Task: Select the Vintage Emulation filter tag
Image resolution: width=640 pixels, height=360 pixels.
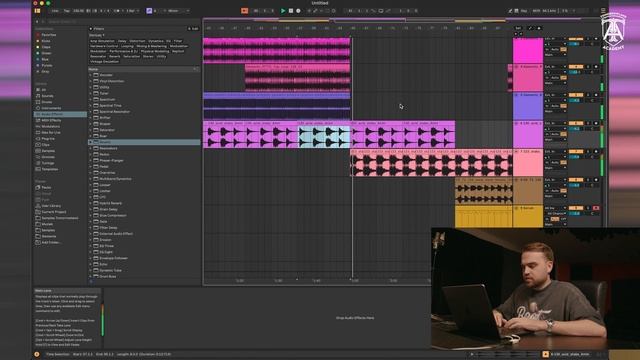Action: click(104, 62)
